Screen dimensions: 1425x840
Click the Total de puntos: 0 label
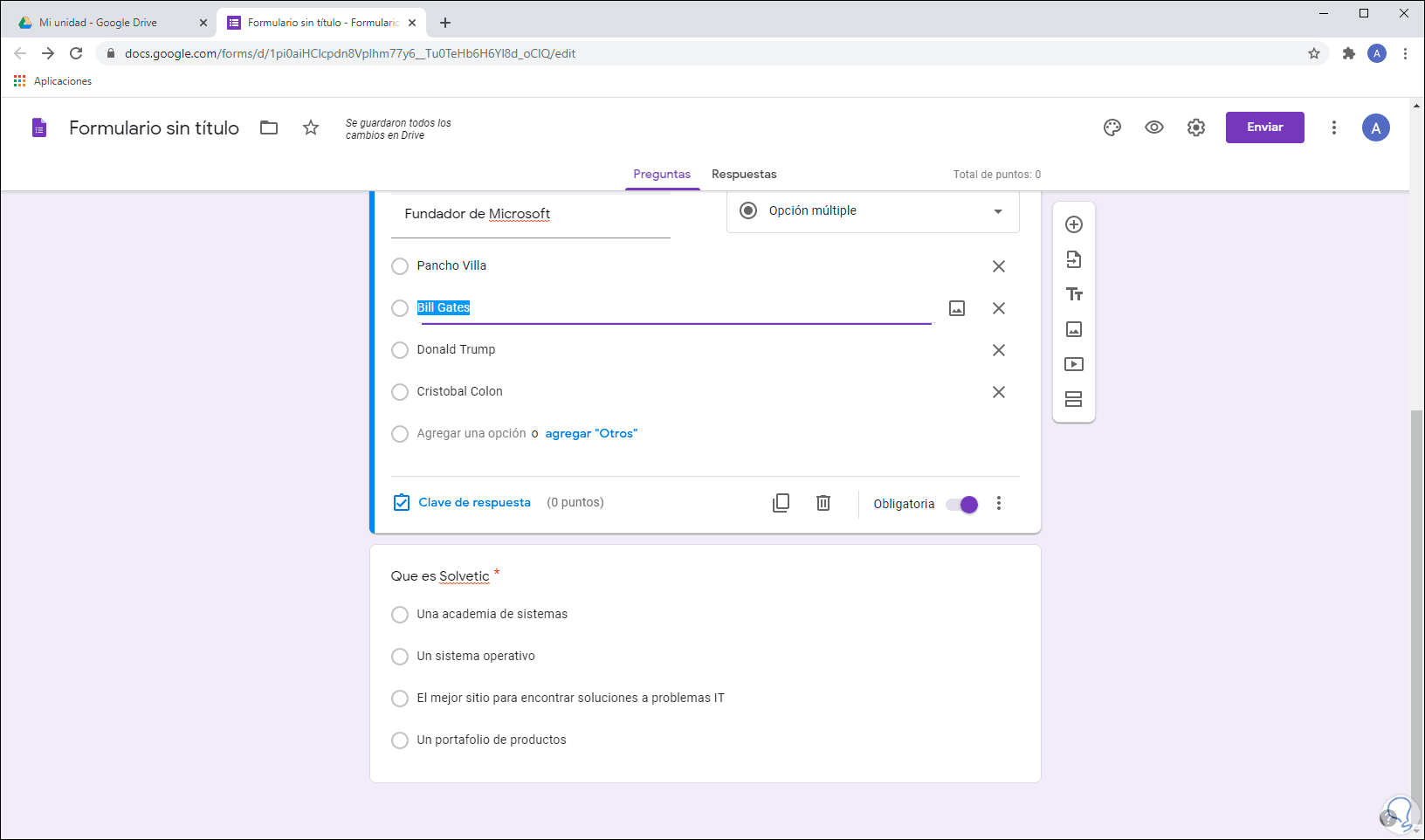997,175
